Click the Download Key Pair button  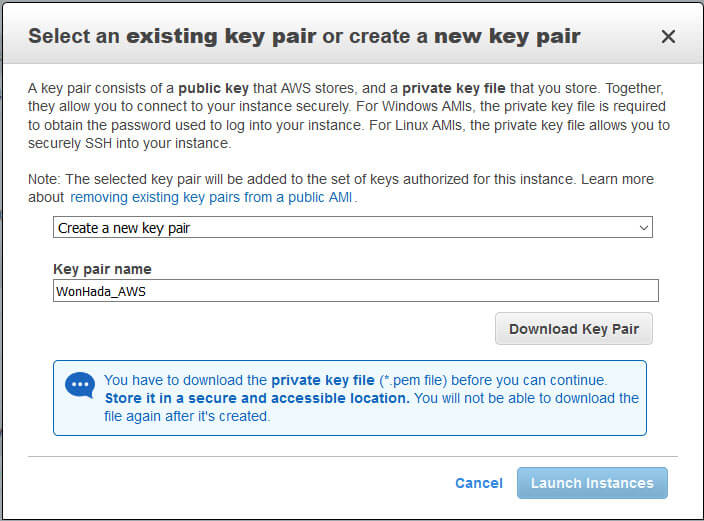point(574,329)
